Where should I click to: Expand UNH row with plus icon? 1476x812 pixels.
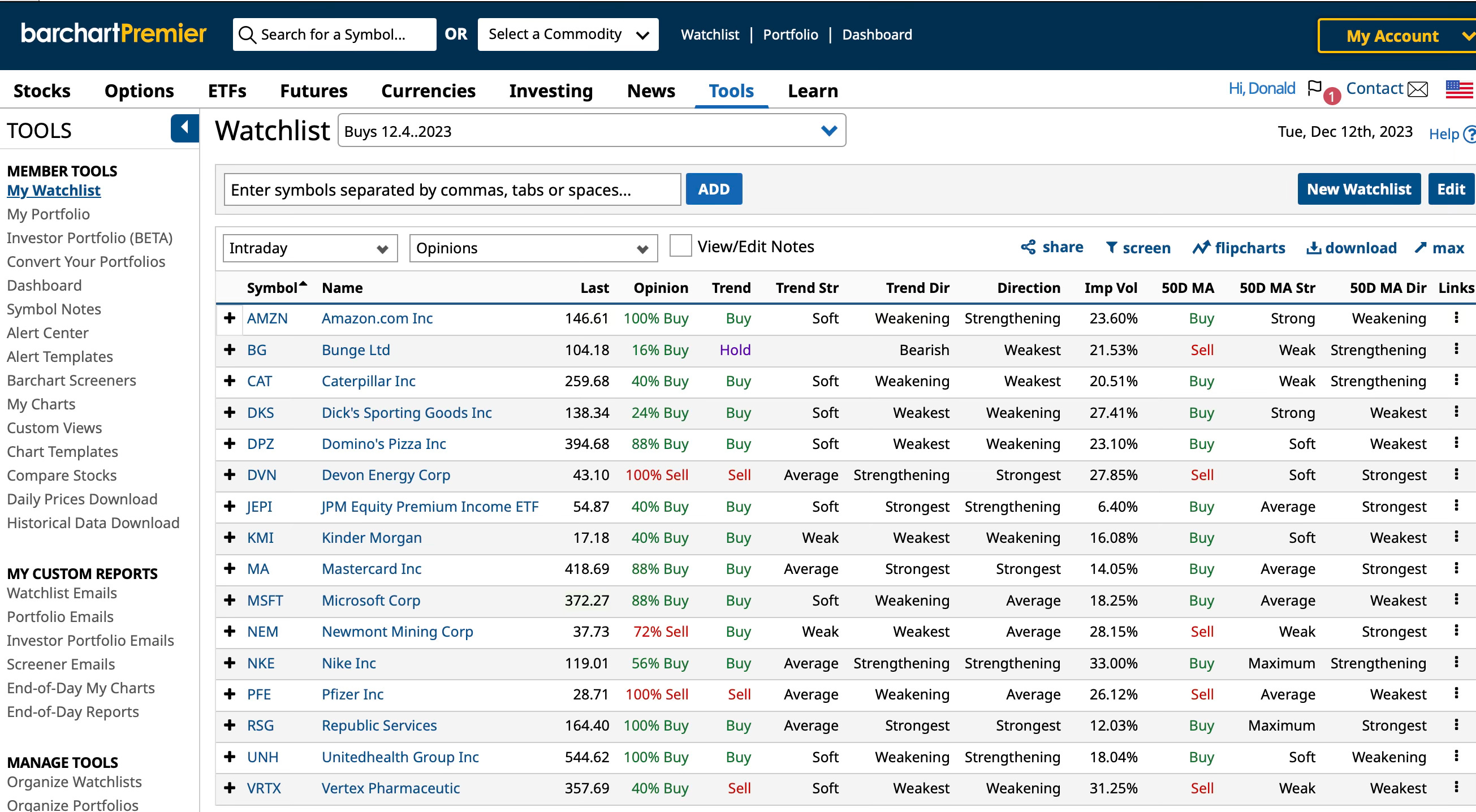point(230,757)
